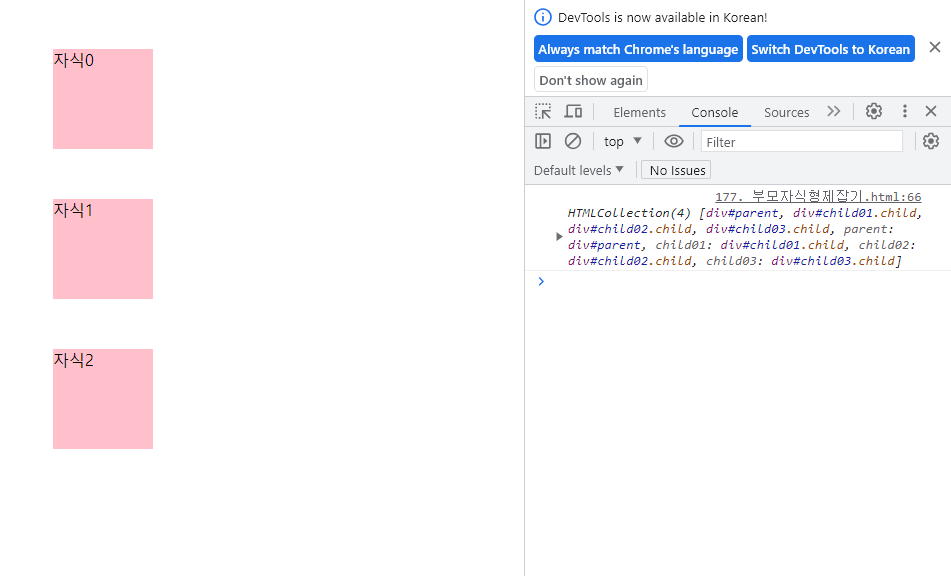Click Switch DevTools to Korean button
This screenshot has height=576, width=951.
(830, 49)
